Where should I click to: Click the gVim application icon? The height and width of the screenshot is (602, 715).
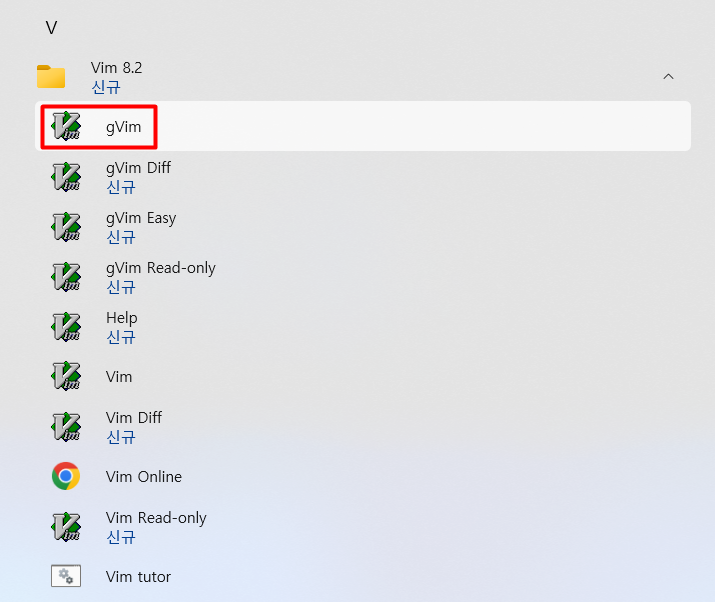[x=66, y=126]
